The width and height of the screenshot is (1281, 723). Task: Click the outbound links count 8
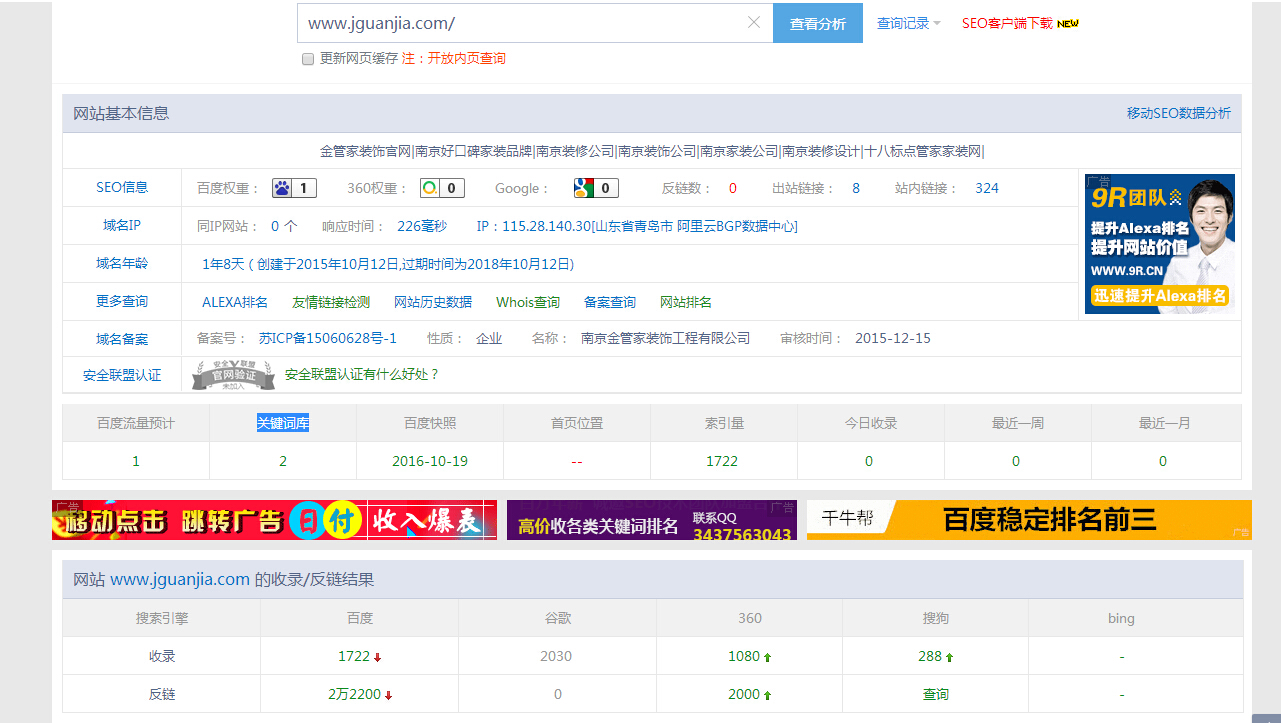coord(856,188)
